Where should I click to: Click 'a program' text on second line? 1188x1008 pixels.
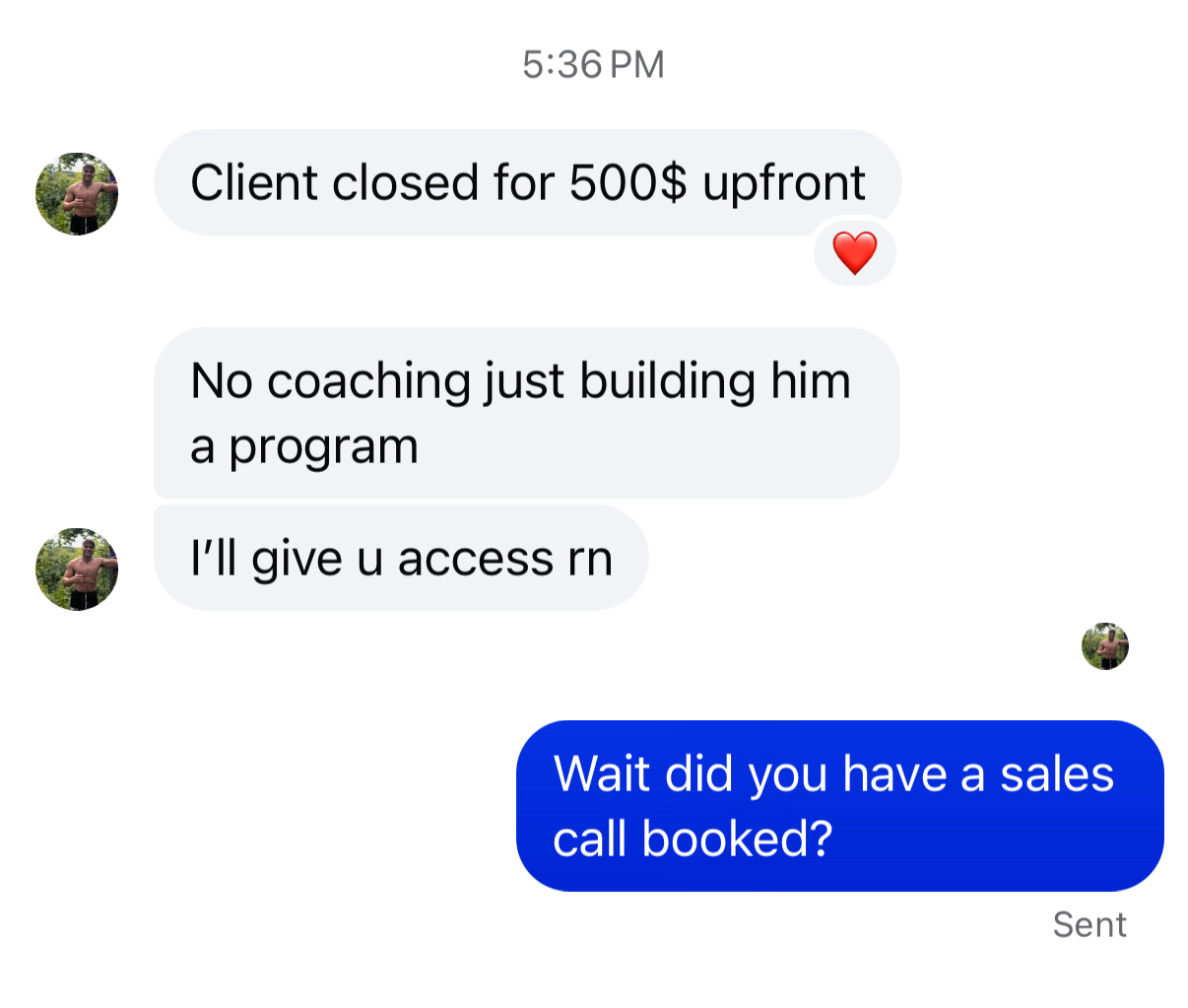(304, 448)
